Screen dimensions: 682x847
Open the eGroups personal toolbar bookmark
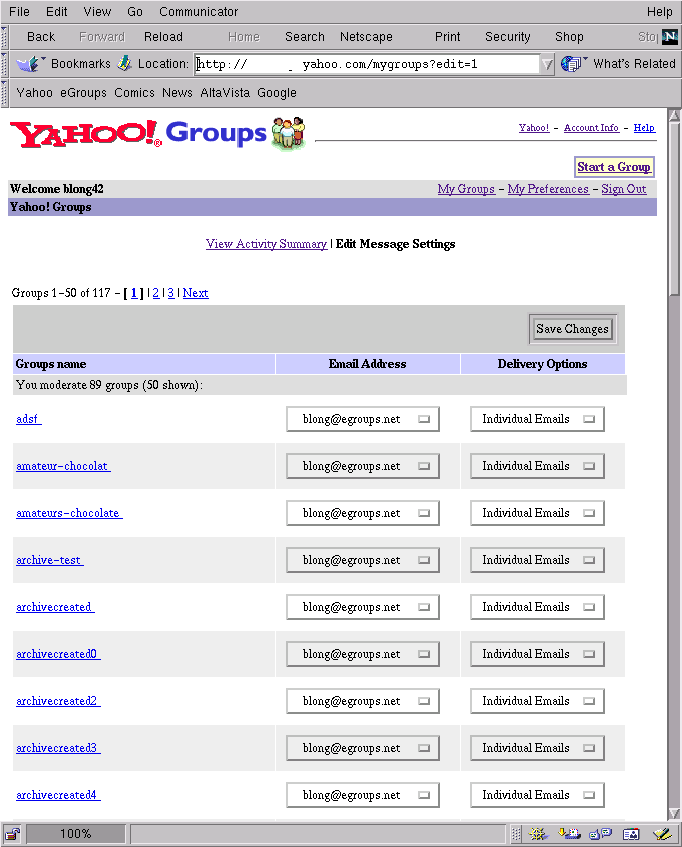click(83, 93)
